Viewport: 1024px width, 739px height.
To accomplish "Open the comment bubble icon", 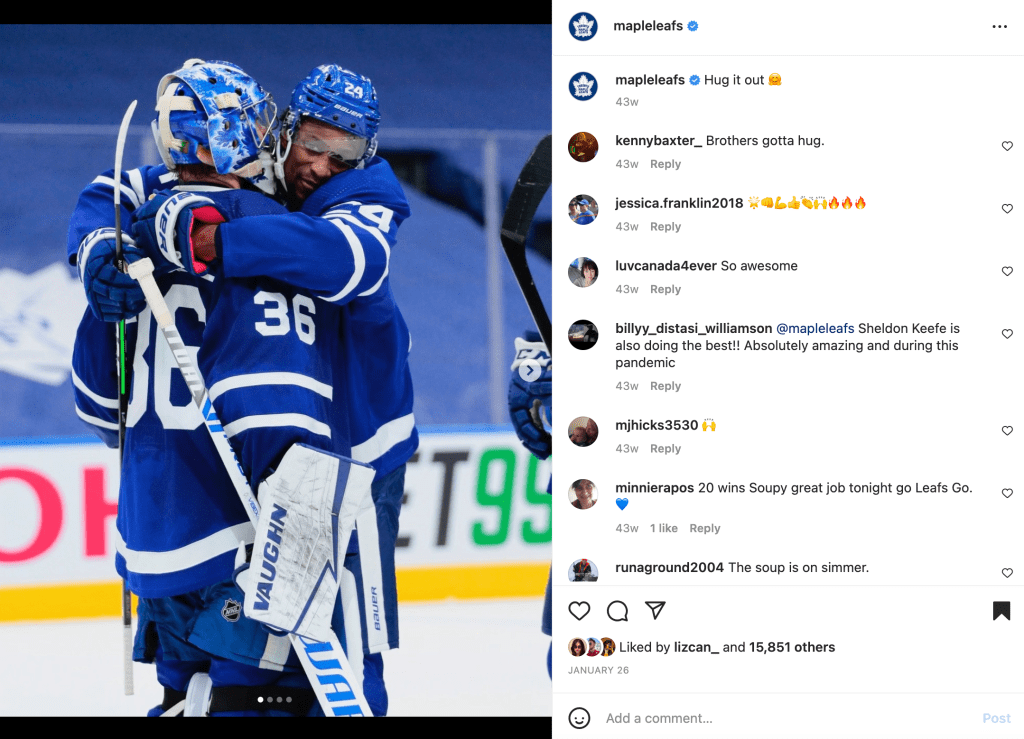I will pyautogui.click(x=617, y=611).
